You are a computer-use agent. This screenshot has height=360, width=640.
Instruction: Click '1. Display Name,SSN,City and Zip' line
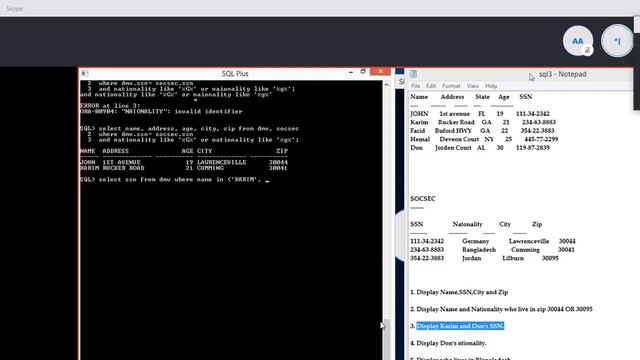(459, 292)
